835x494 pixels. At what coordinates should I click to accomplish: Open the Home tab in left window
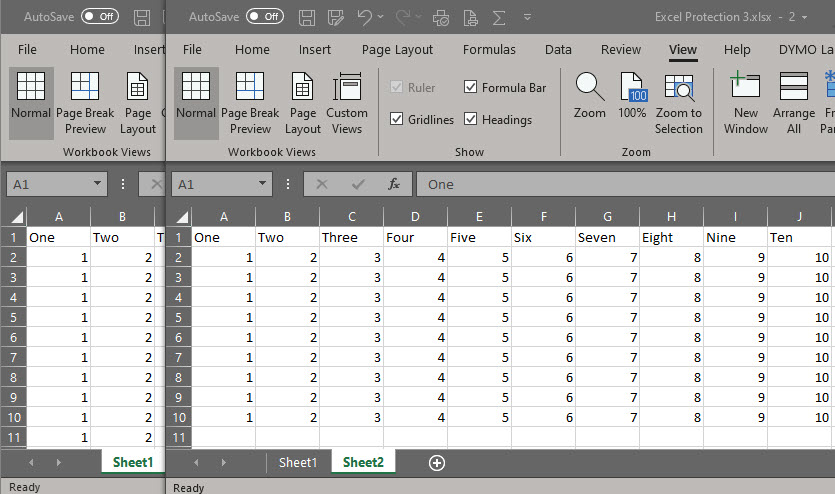pyautogui.click(x=87, y=50)
